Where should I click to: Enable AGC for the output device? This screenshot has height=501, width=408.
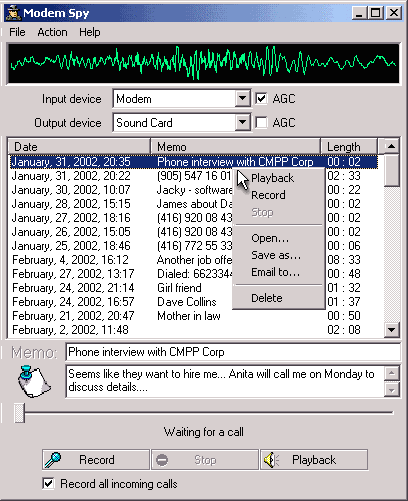point(261,122)
